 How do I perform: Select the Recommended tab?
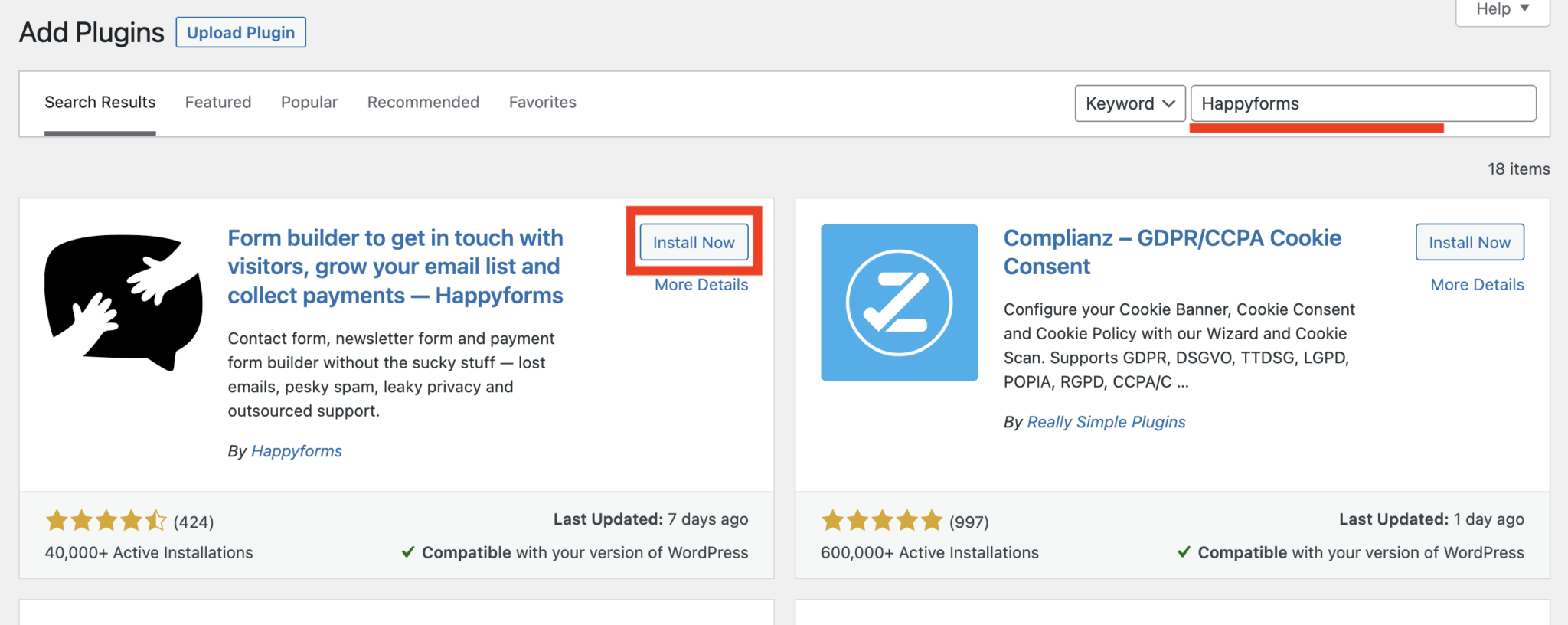(423, 102)
